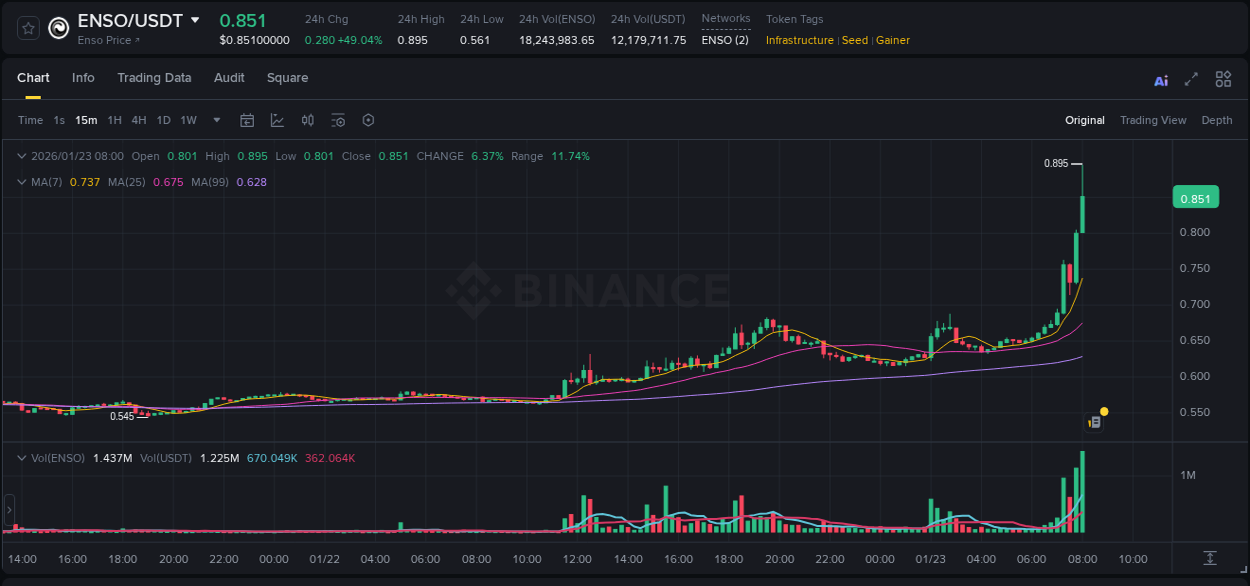Click the Ai assistant icon
Image resolution: width=1250 pixels, height=586 pixels.
pos(1160,78)
